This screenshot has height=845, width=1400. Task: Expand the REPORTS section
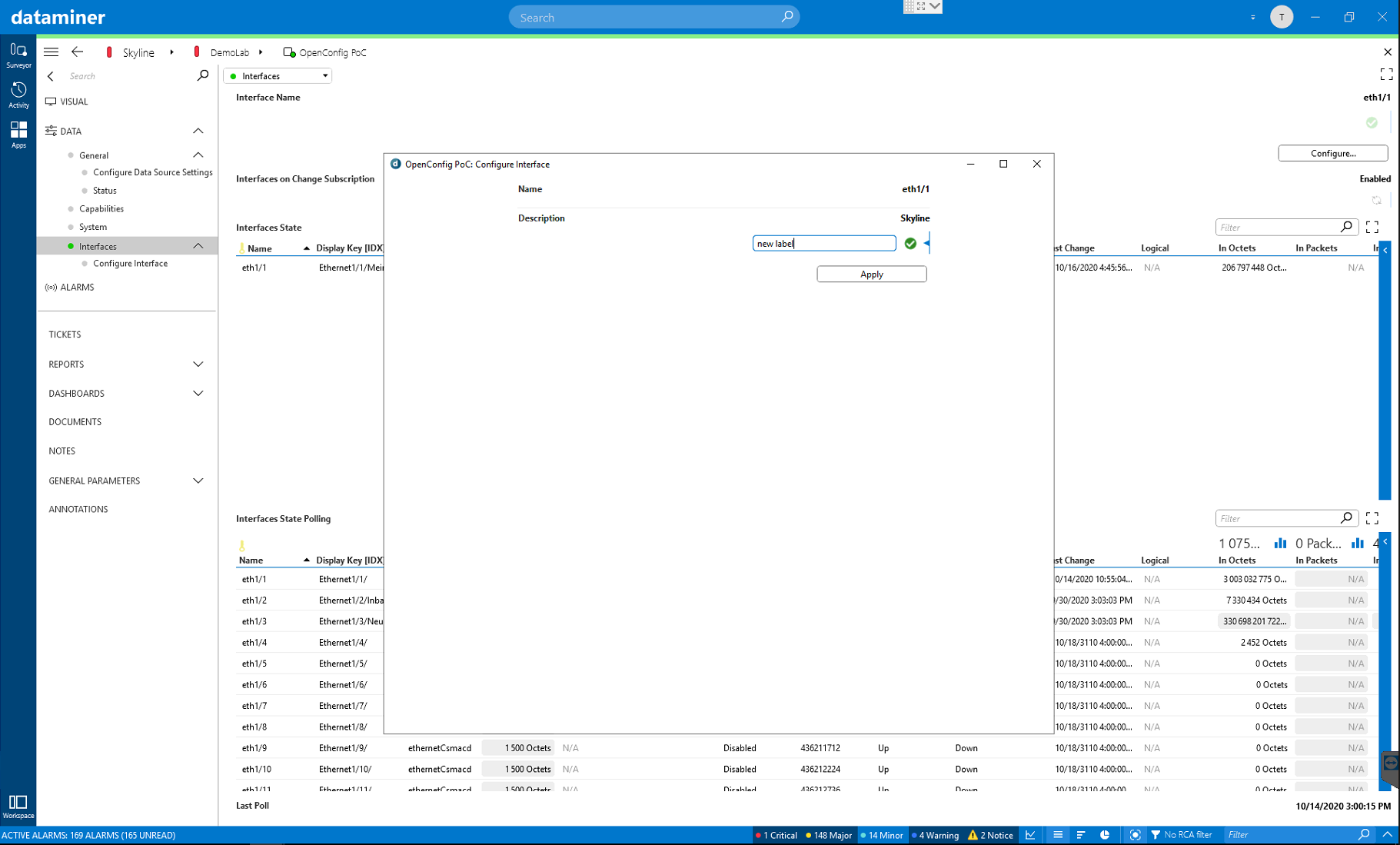(198, 364)
